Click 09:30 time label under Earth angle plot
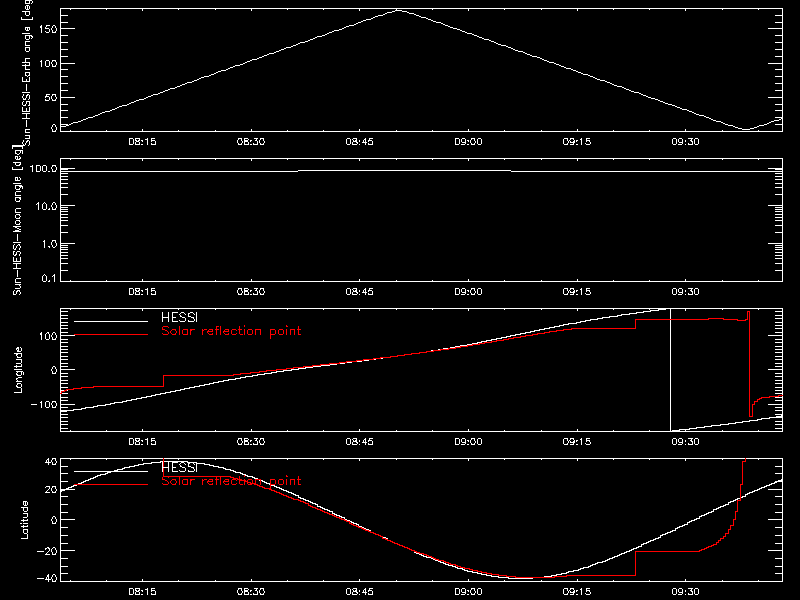 coord(686,141)
